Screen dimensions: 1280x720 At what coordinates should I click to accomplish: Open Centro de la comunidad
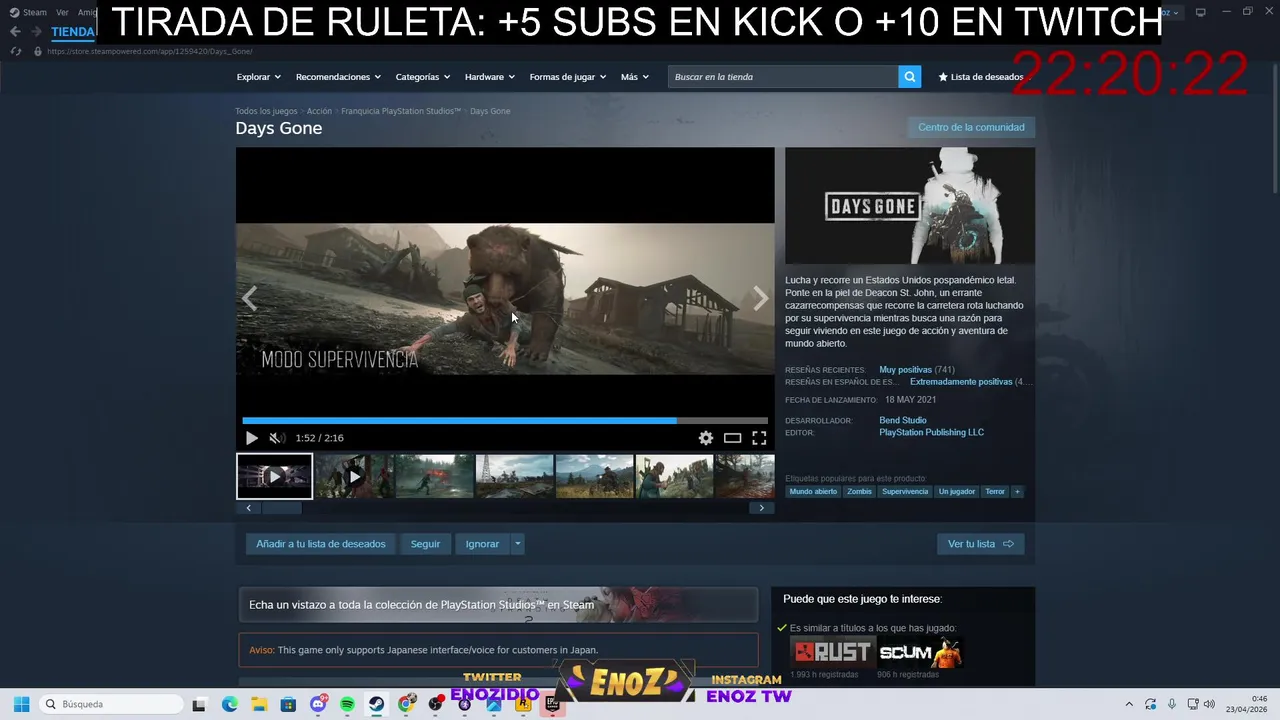click(971, 127)
